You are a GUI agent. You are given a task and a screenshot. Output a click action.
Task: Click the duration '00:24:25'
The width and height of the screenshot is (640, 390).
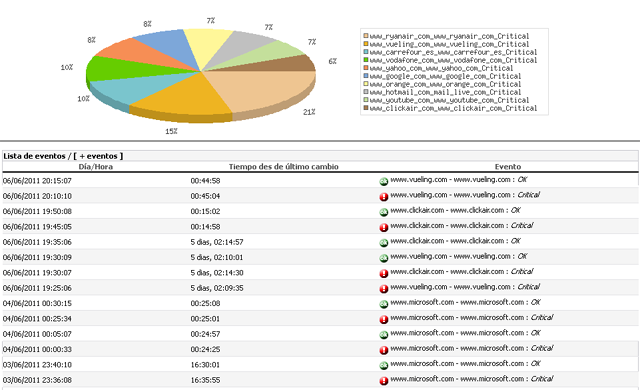pos(205,350)
